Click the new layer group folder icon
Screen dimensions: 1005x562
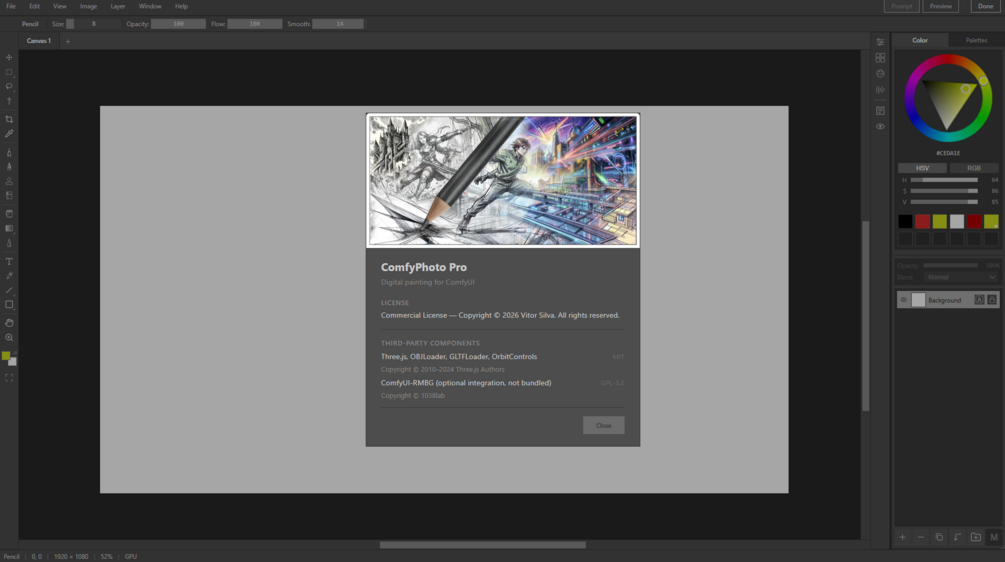coord(976,537)
